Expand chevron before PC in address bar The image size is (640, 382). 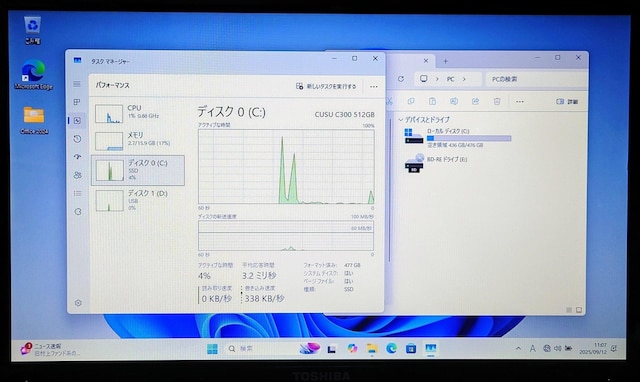click(437, 79)
